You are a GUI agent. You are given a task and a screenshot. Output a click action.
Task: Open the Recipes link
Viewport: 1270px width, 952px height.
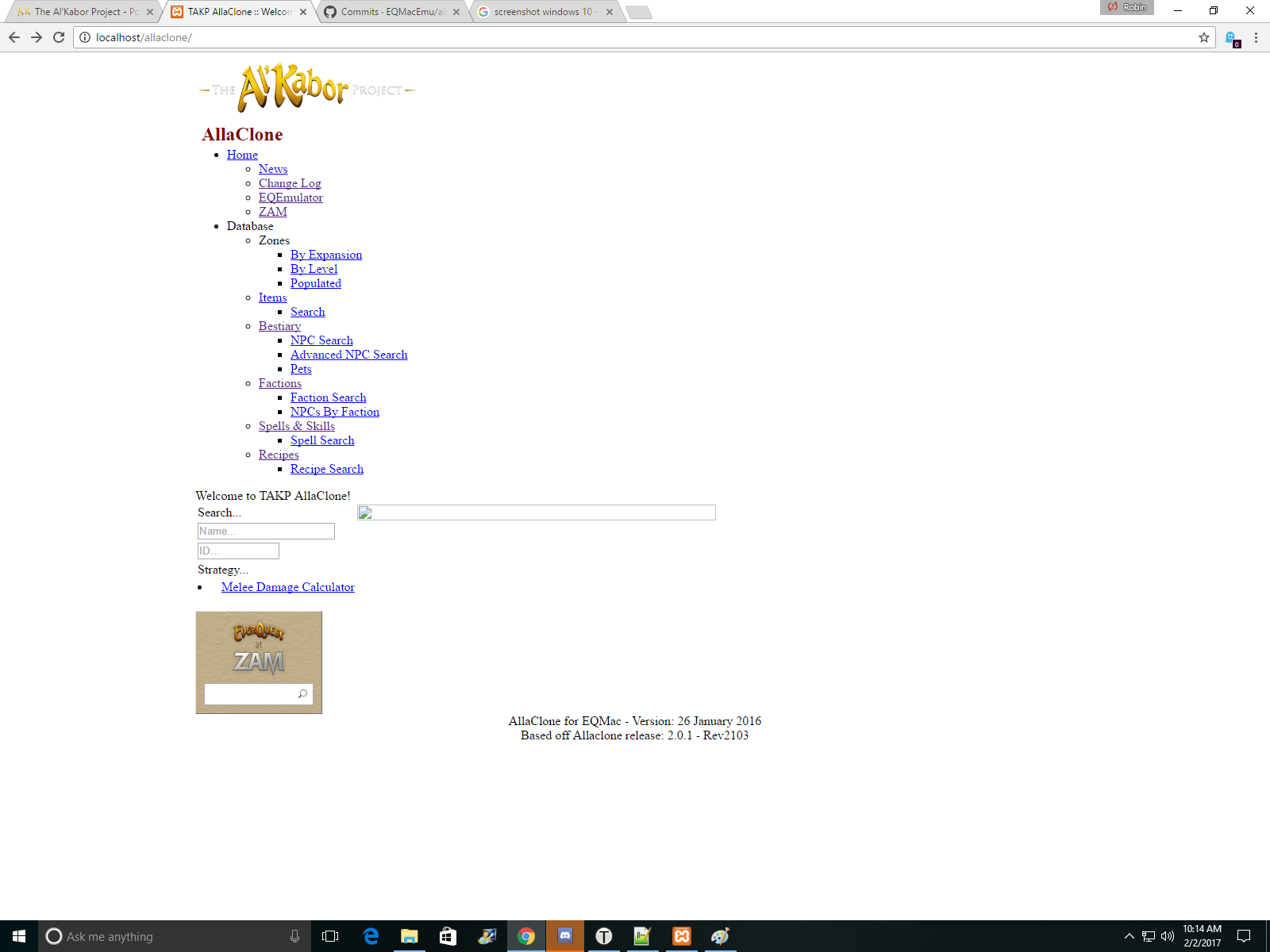[279, 455]
